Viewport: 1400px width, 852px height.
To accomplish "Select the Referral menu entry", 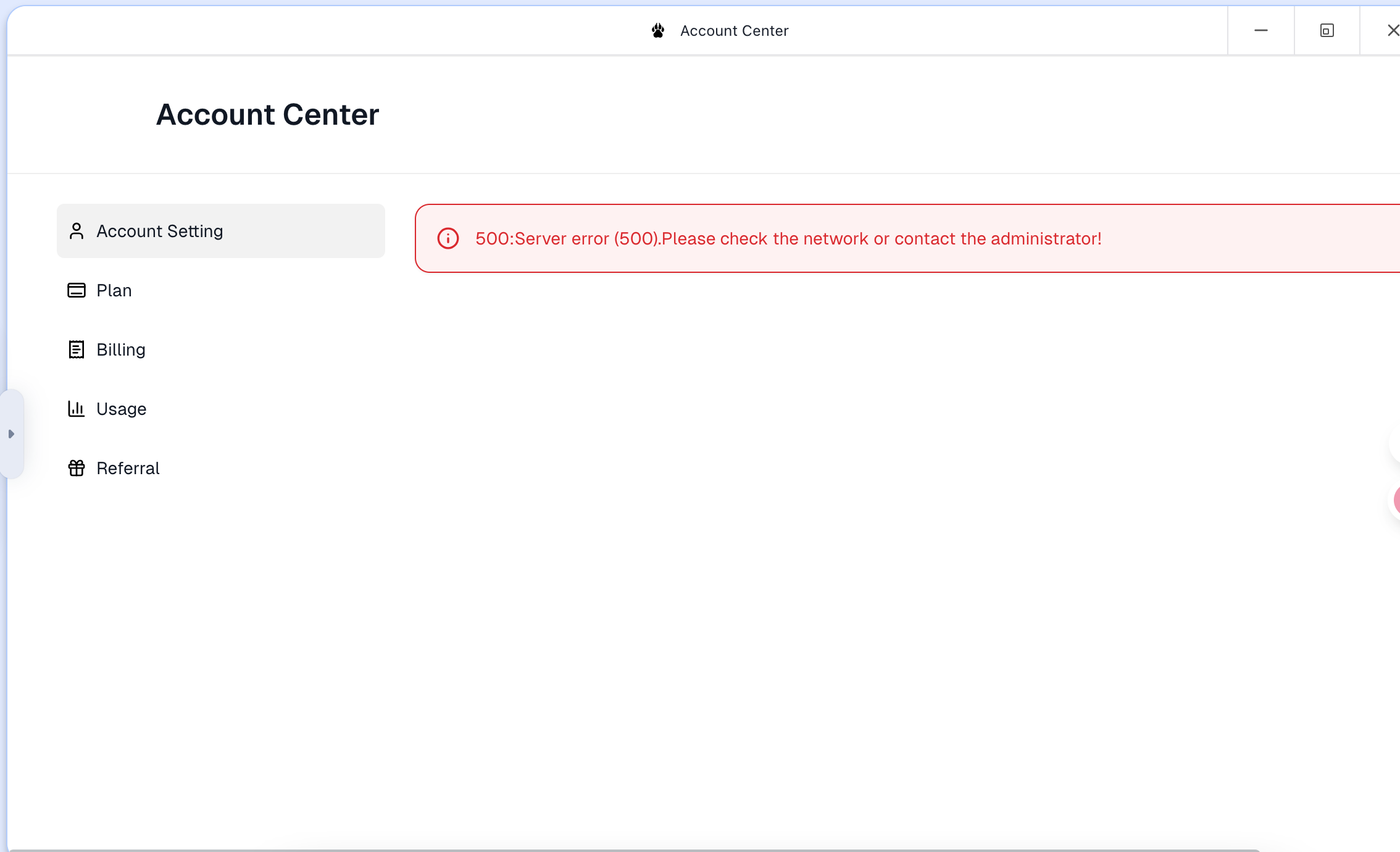I will pos(128,468).
